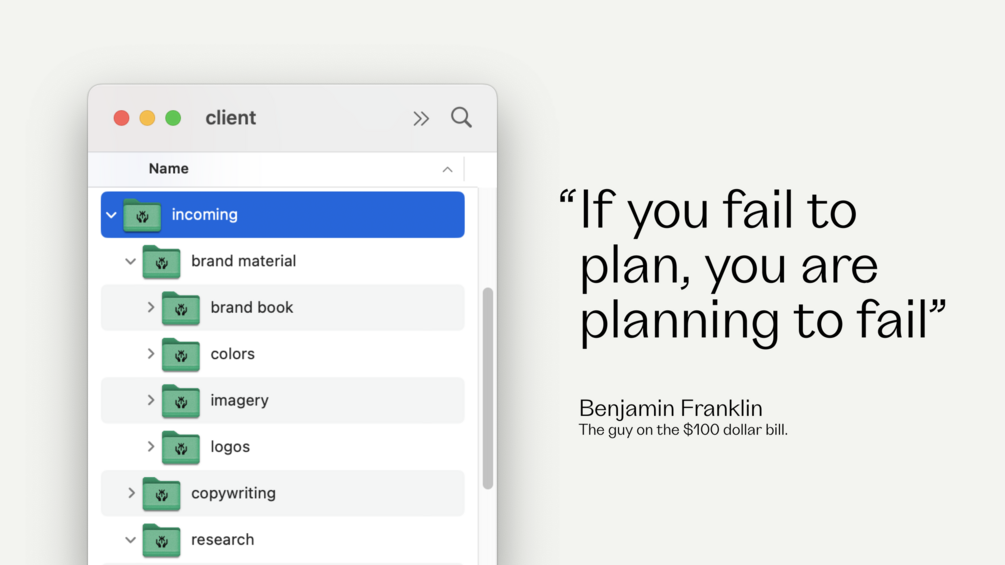Click the search magnifier icon

(461, 117)
